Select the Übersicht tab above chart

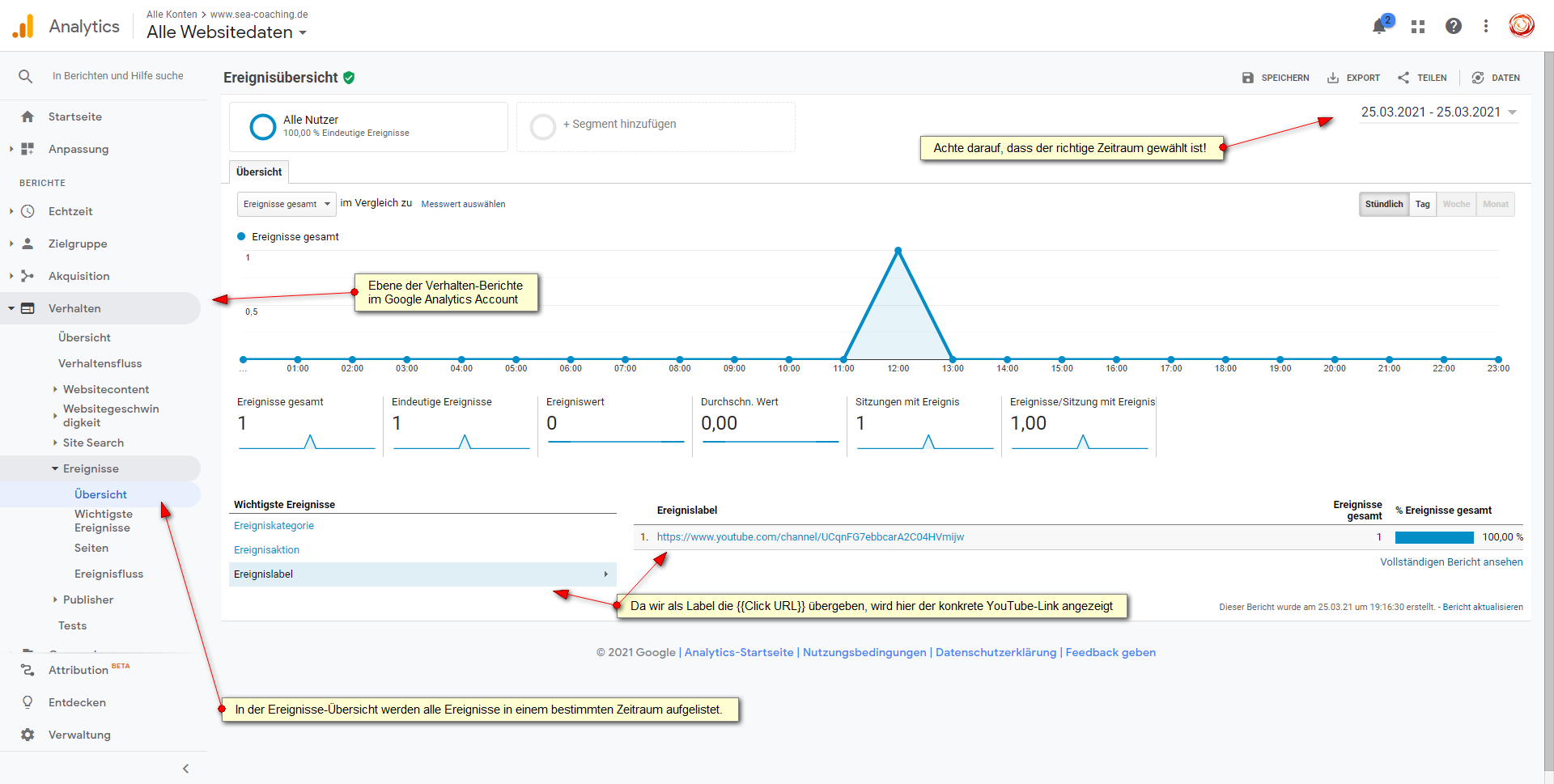point(259,172)
